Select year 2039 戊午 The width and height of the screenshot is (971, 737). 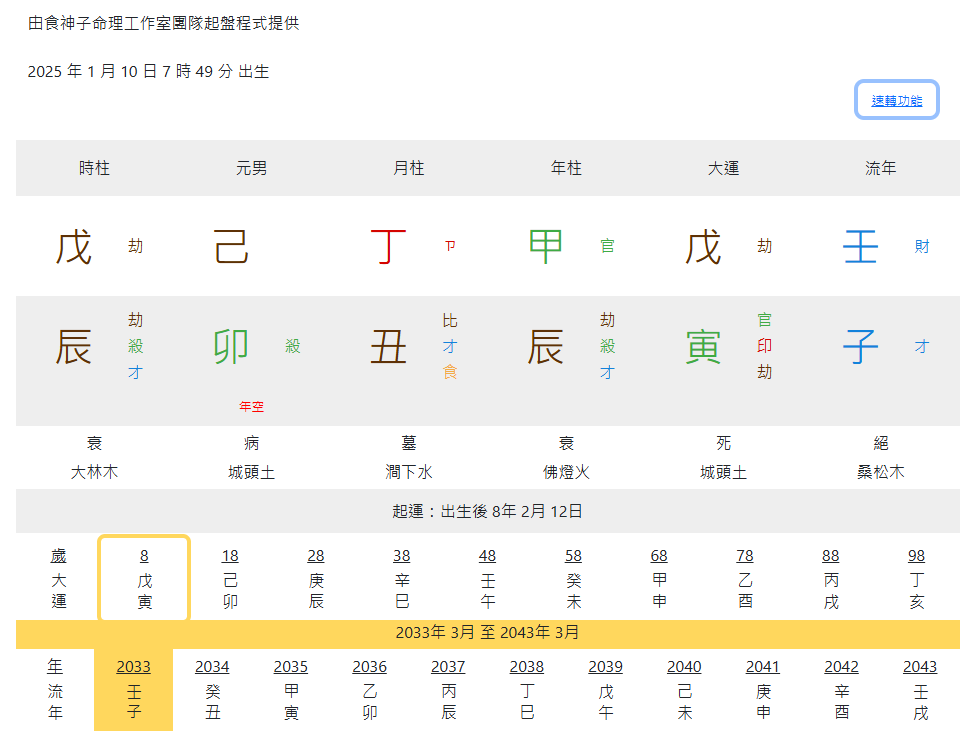pos(605,690)
